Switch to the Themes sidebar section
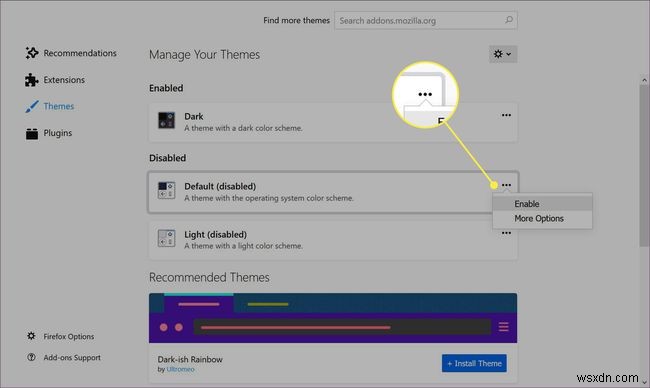Viewport: 650px width, 388px height. [x=49, y=106]
